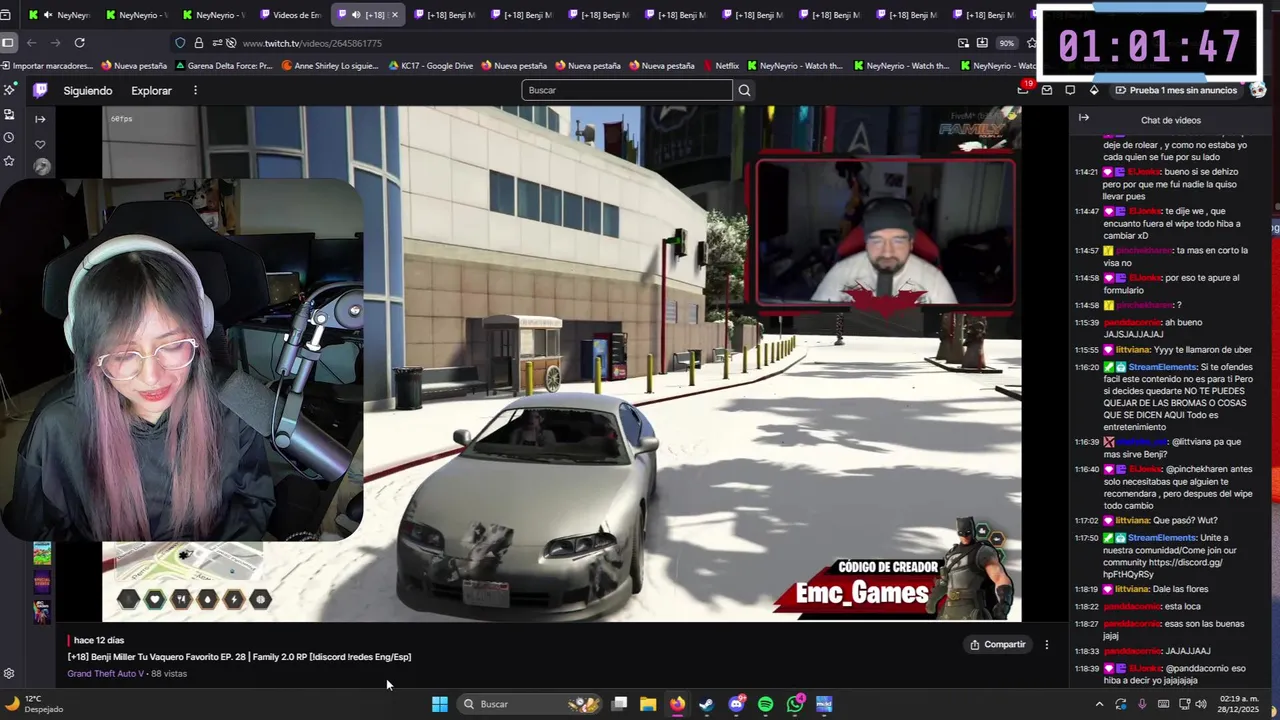1280x720 pixels.
Task: Click the StreamElements name at 1:16:20
Action: tap(1163, 367)
